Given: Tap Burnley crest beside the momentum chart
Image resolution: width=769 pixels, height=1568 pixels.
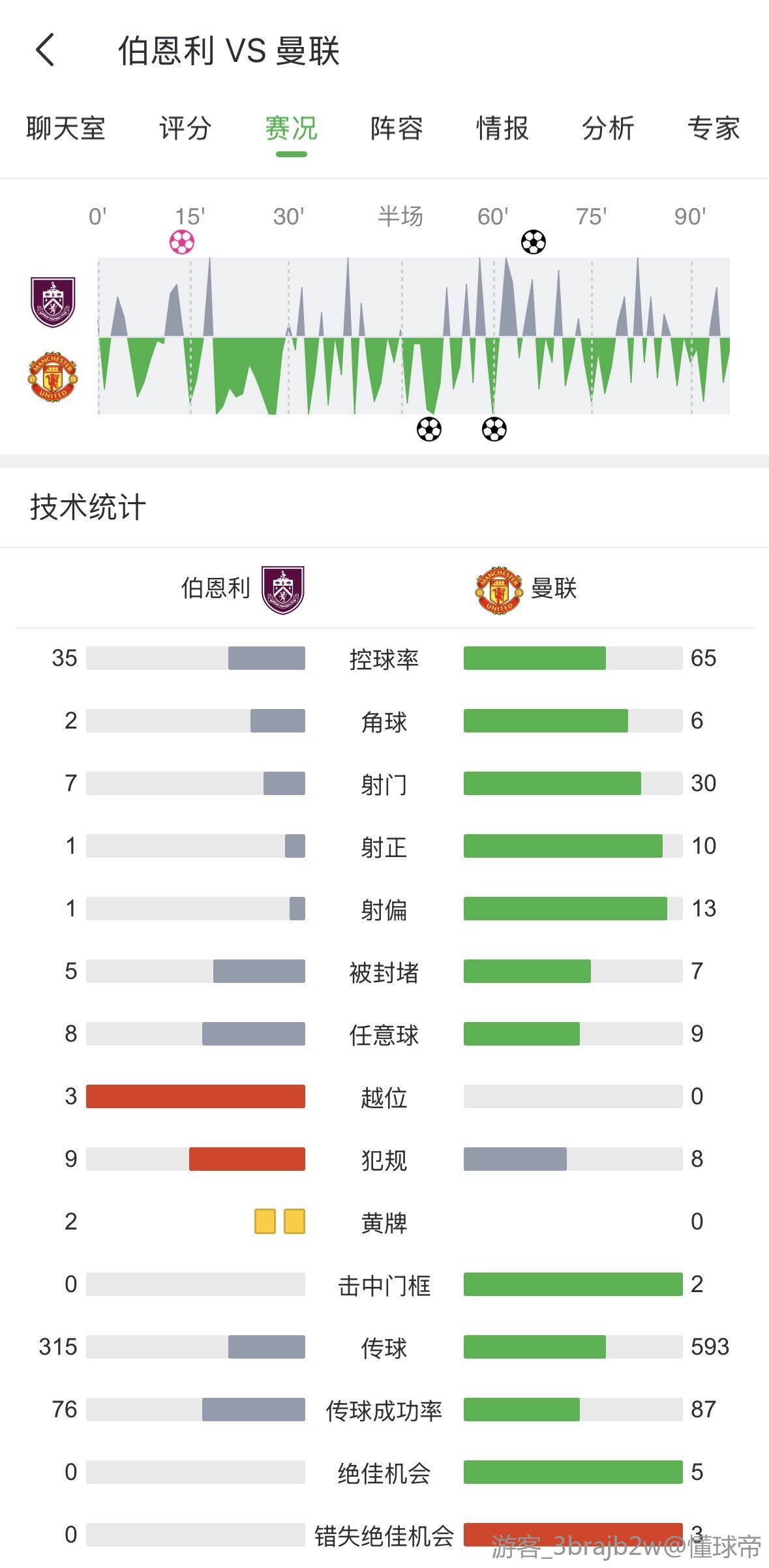Looking at the screenshot, I should click(x=53, y=302).
